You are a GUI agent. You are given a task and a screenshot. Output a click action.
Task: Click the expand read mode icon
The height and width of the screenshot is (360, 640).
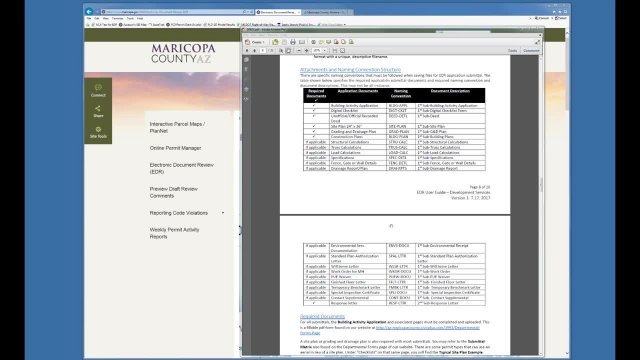(x=537, y=42)
